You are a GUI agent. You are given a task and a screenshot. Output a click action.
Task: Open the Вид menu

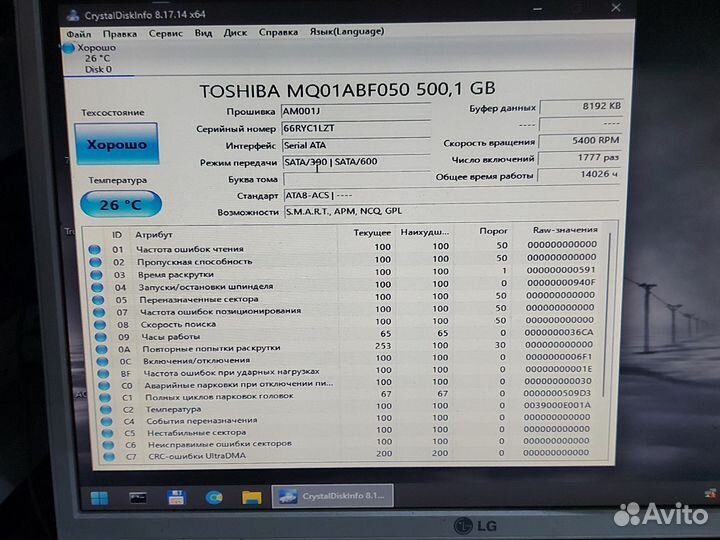coord(203,33)
